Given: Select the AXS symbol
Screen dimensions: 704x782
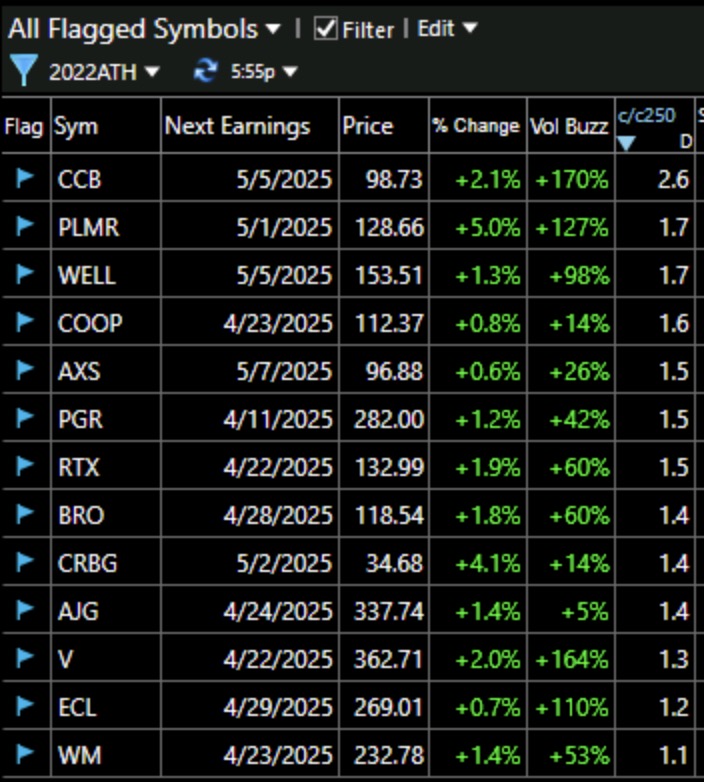Looking at the screenshot, I should pyautogui.click(x=79, y=371).
